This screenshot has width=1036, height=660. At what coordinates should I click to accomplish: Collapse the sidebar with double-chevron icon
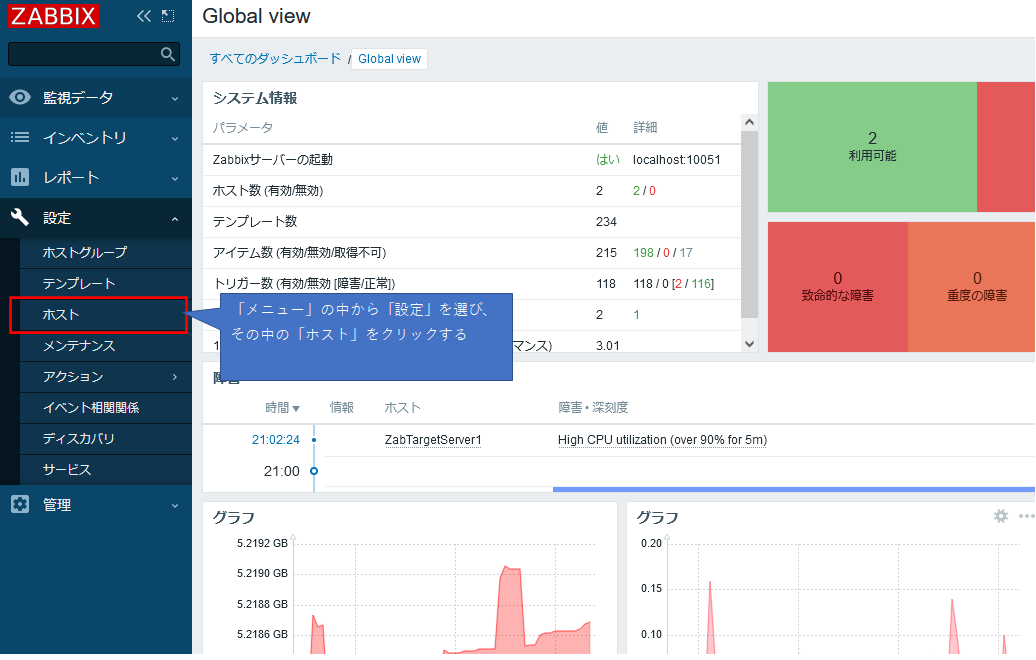pyautogui.click(x=143, y=16)
